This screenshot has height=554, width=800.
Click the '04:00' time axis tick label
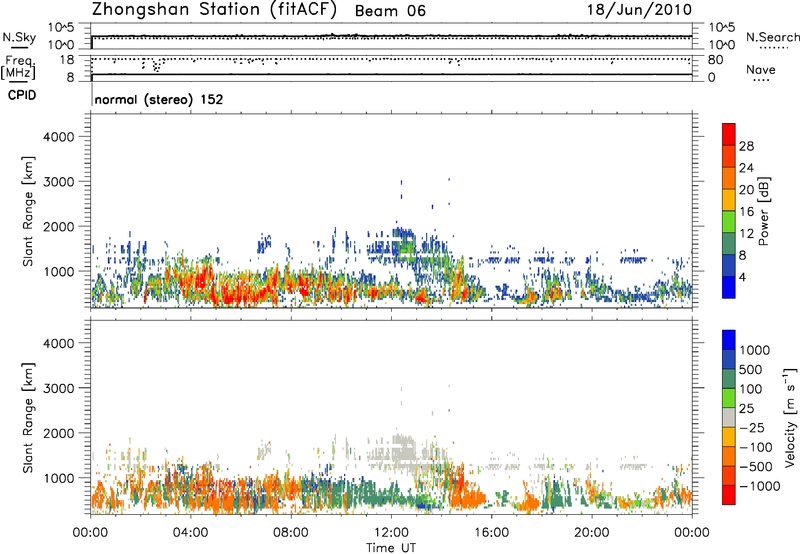pyautogui.click(x=190, y=533)
